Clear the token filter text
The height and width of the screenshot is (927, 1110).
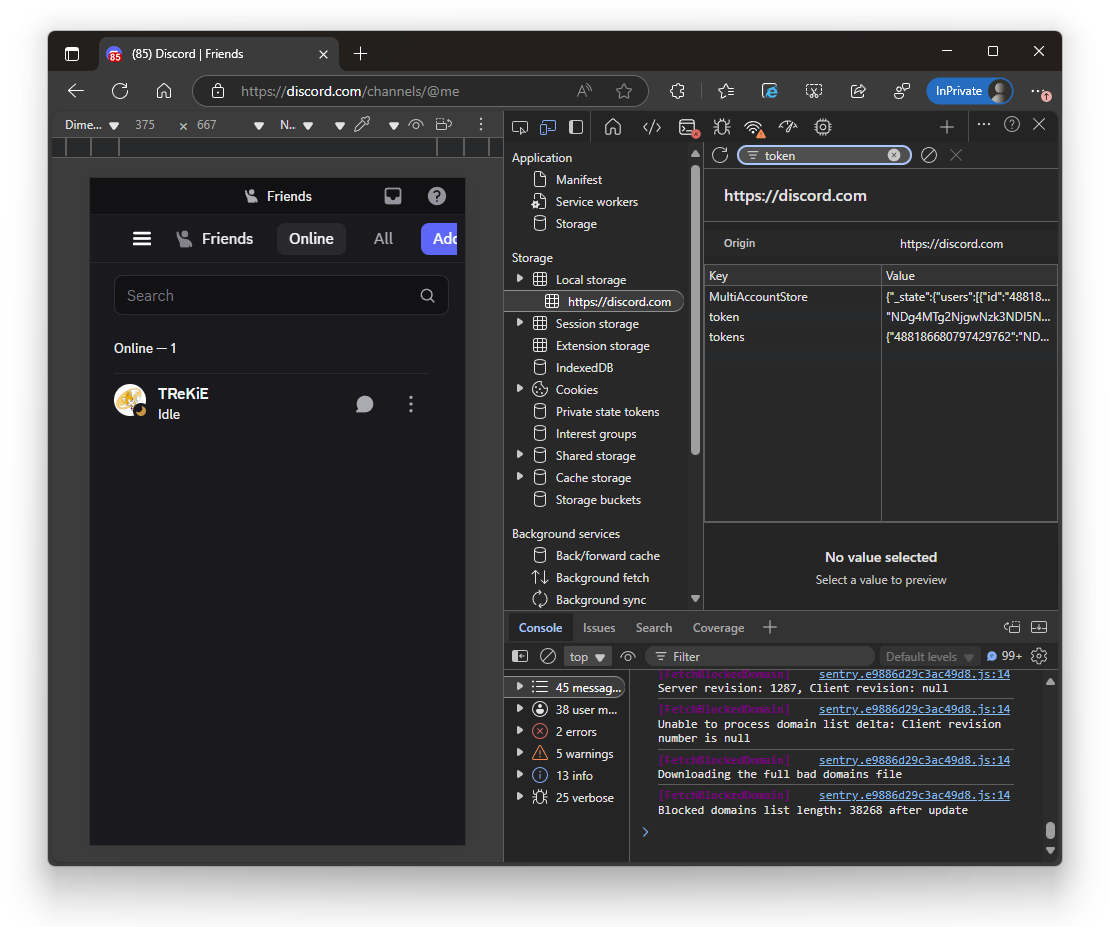pos(894,155)
